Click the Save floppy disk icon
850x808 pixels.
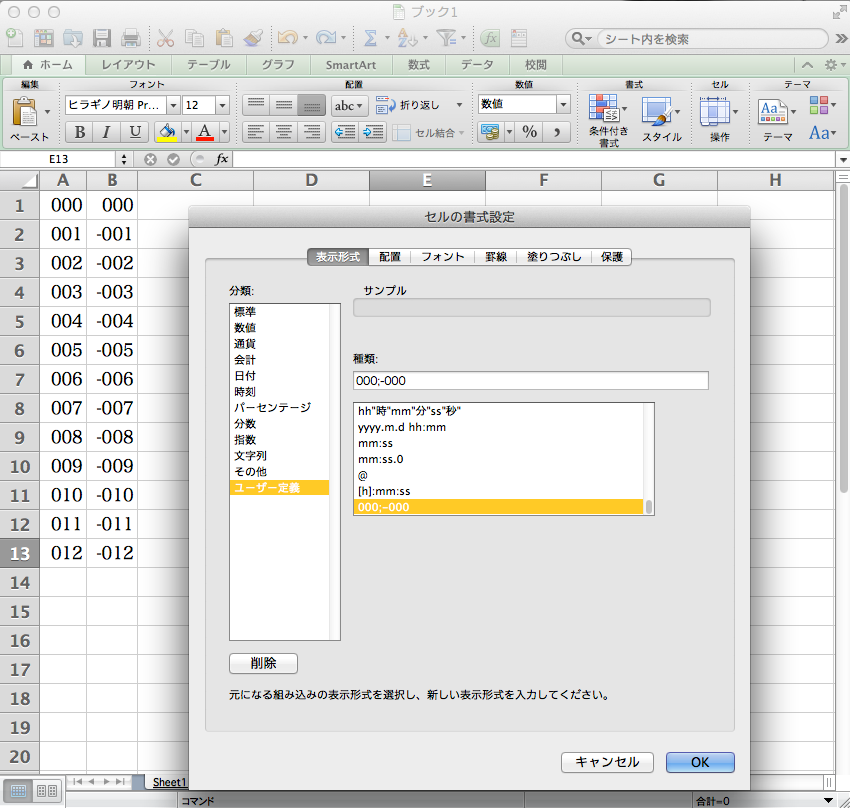[102, 38]
